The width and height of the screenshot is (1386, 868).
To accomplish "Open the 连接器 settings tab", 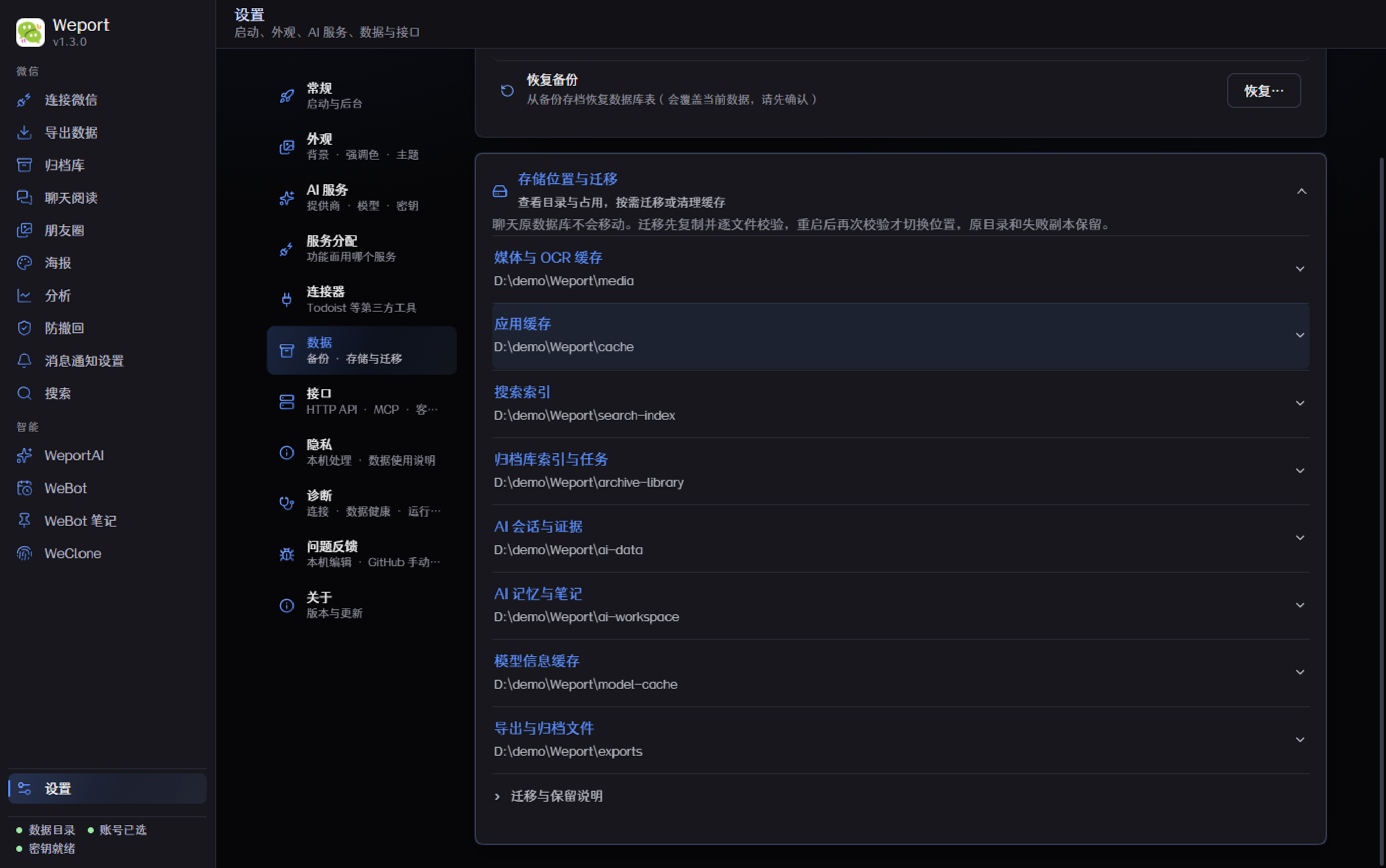I will click(362, 300).
